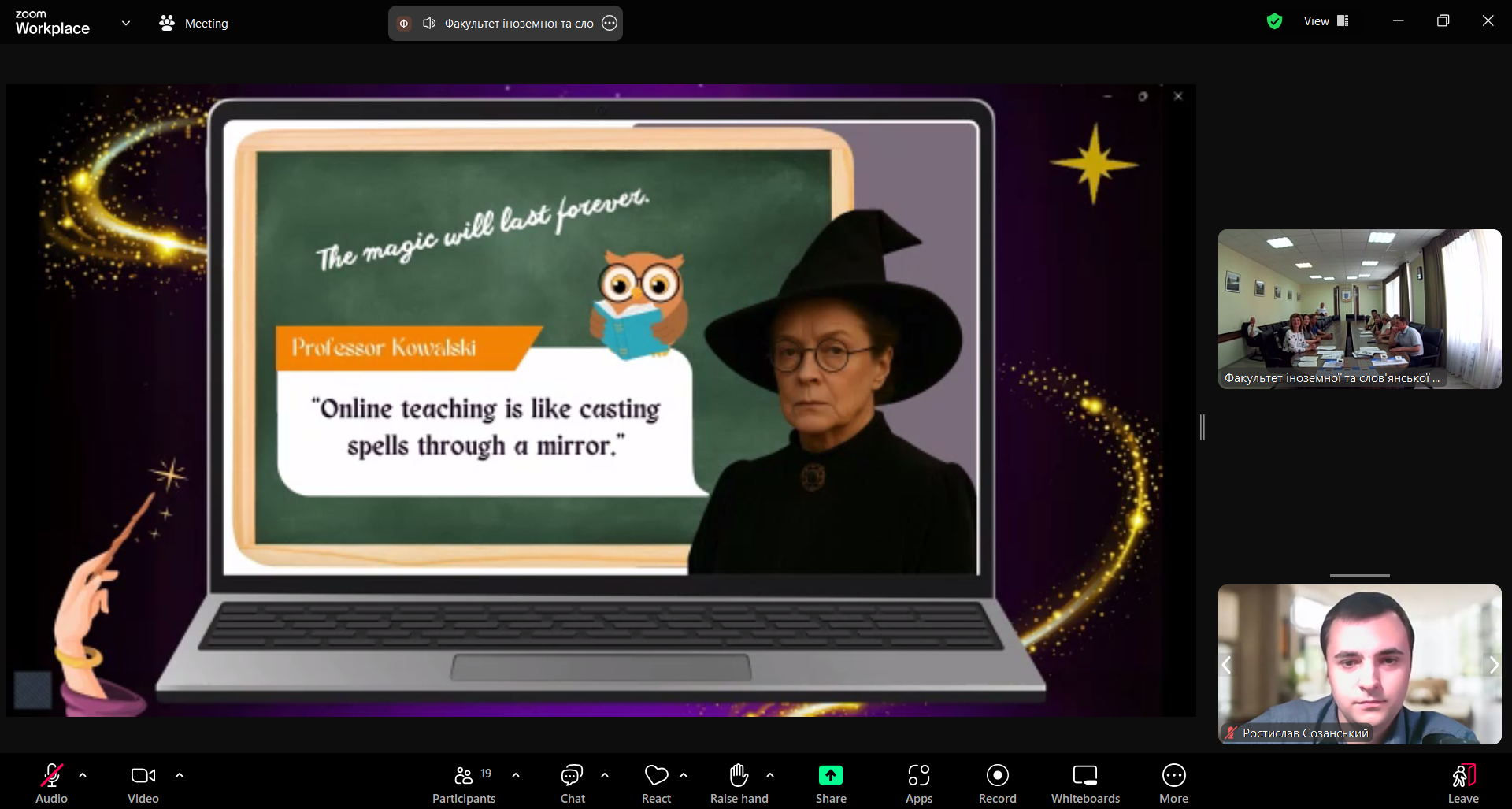This screenshot has height=809, width=1512.
Task: Click the sharing indicator text Факультет іноземної
Action: pos(519,24)
